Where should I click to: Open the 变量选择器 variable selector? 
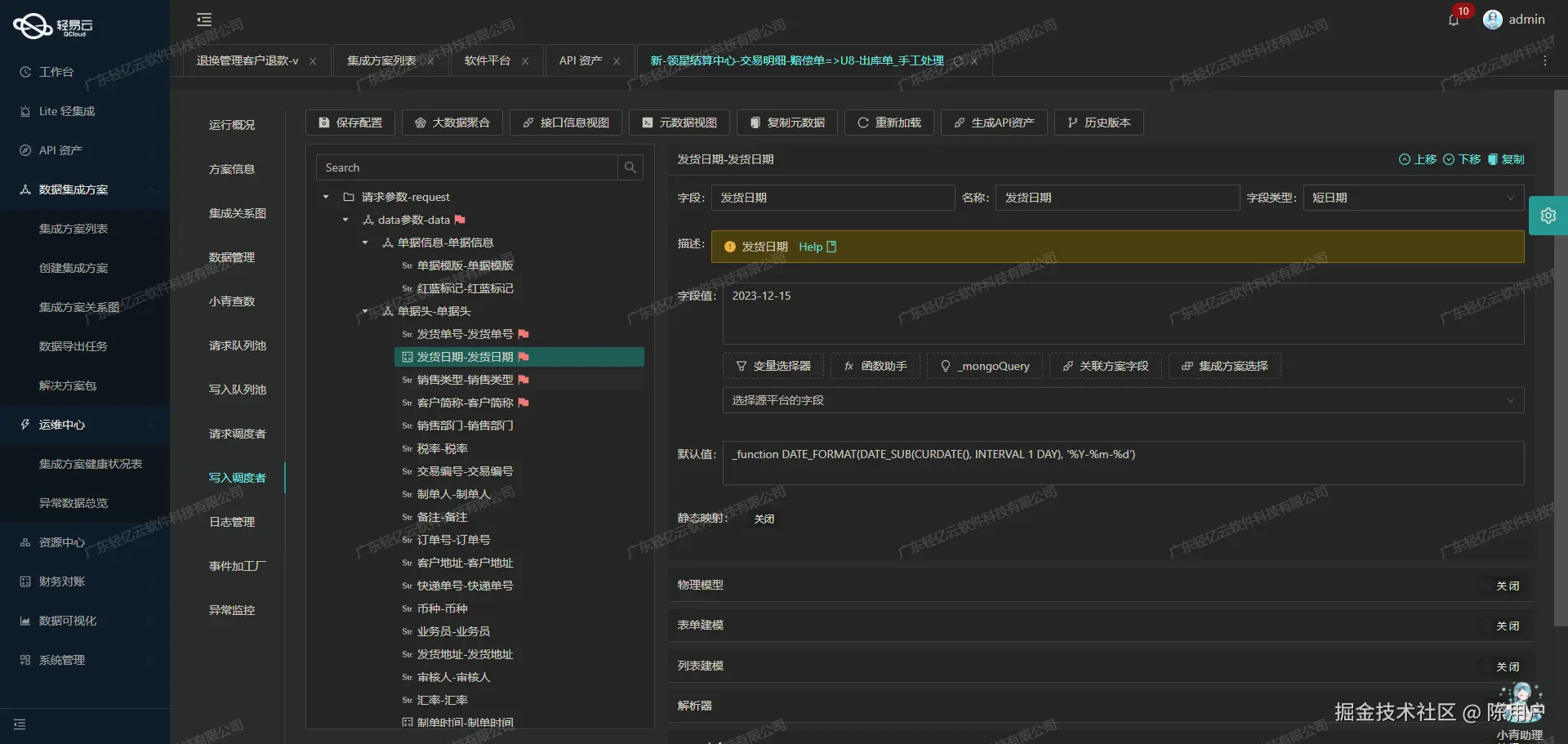point(773,366)
